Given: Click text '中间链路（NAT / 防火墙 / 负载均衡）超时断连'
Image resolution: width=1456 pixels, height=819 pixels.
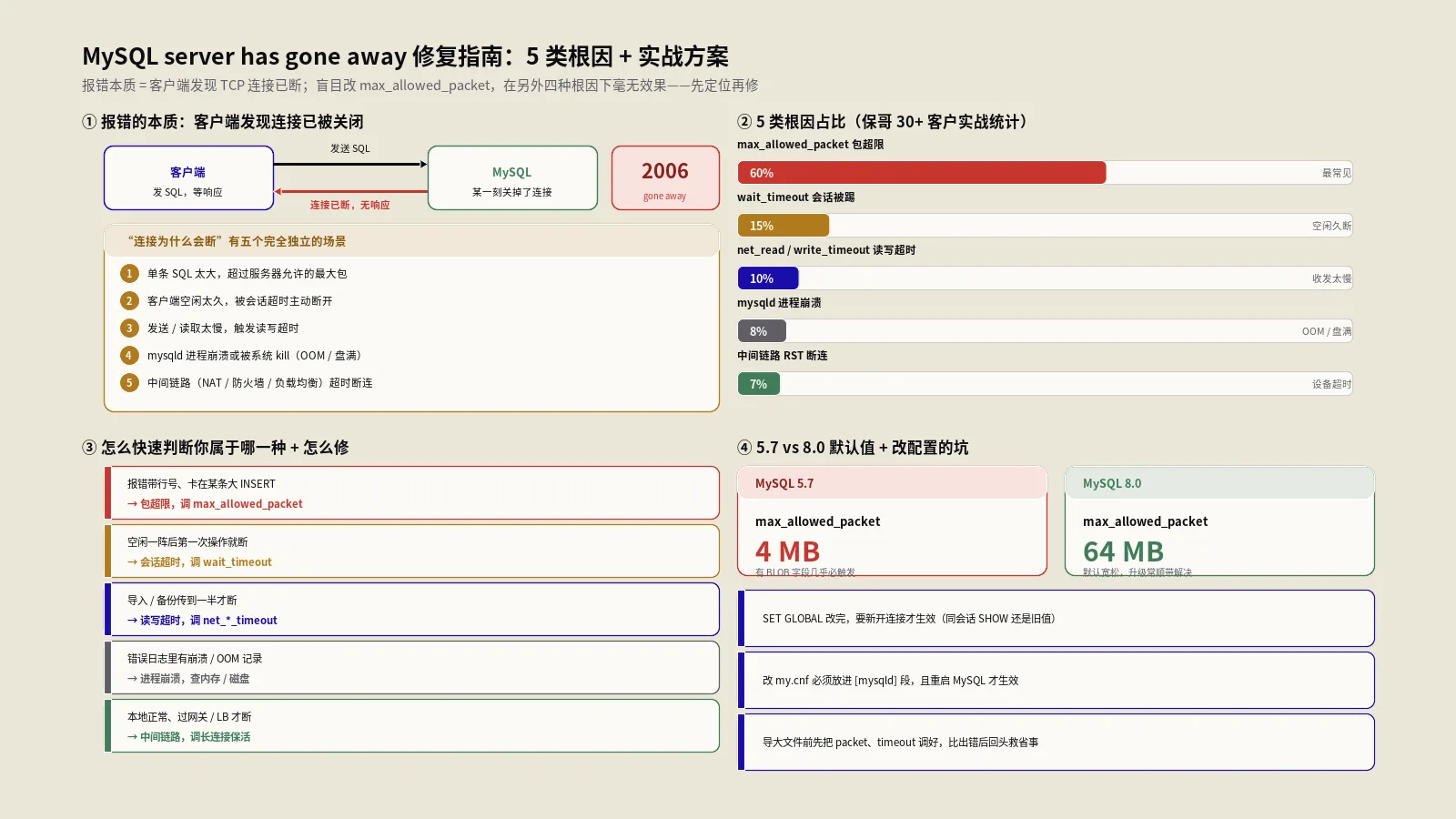Looking at the screenshot, I should pos(260,382).
